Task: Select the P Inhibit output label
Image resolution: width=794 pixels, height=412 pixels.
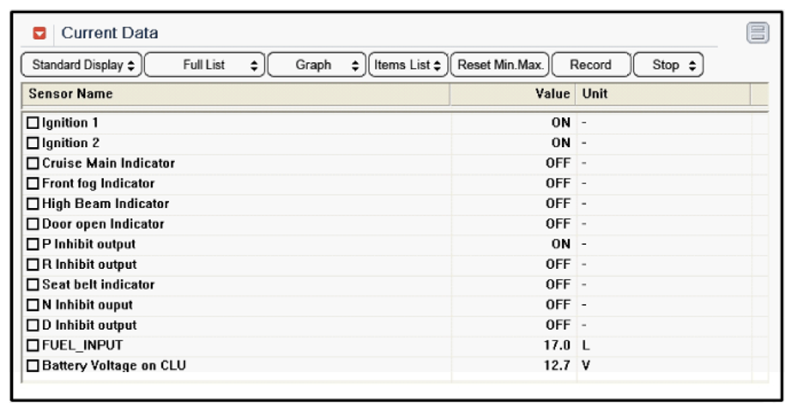Action: pyautogui.click(x=89, y=244)
